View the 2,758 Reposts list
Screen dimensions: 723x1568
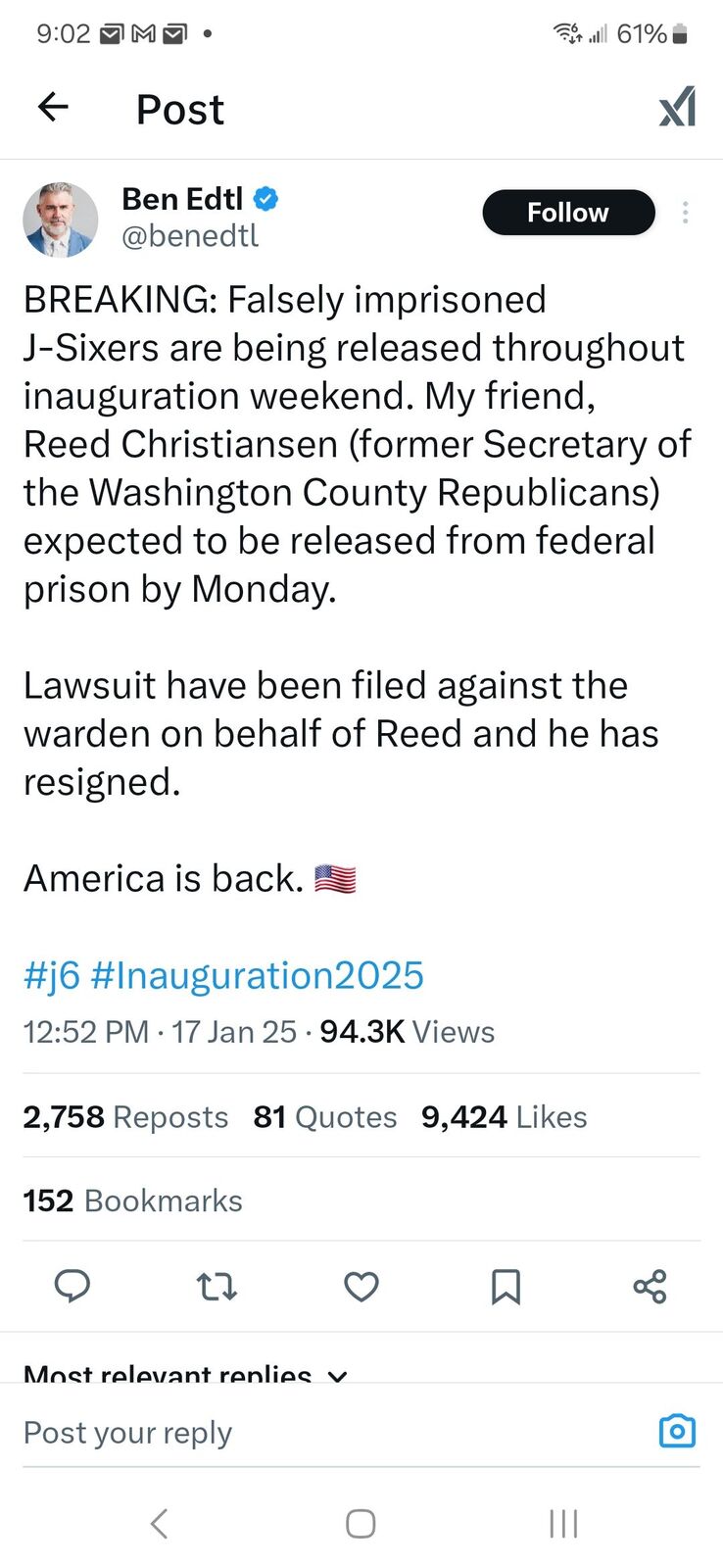(125, 1117)
